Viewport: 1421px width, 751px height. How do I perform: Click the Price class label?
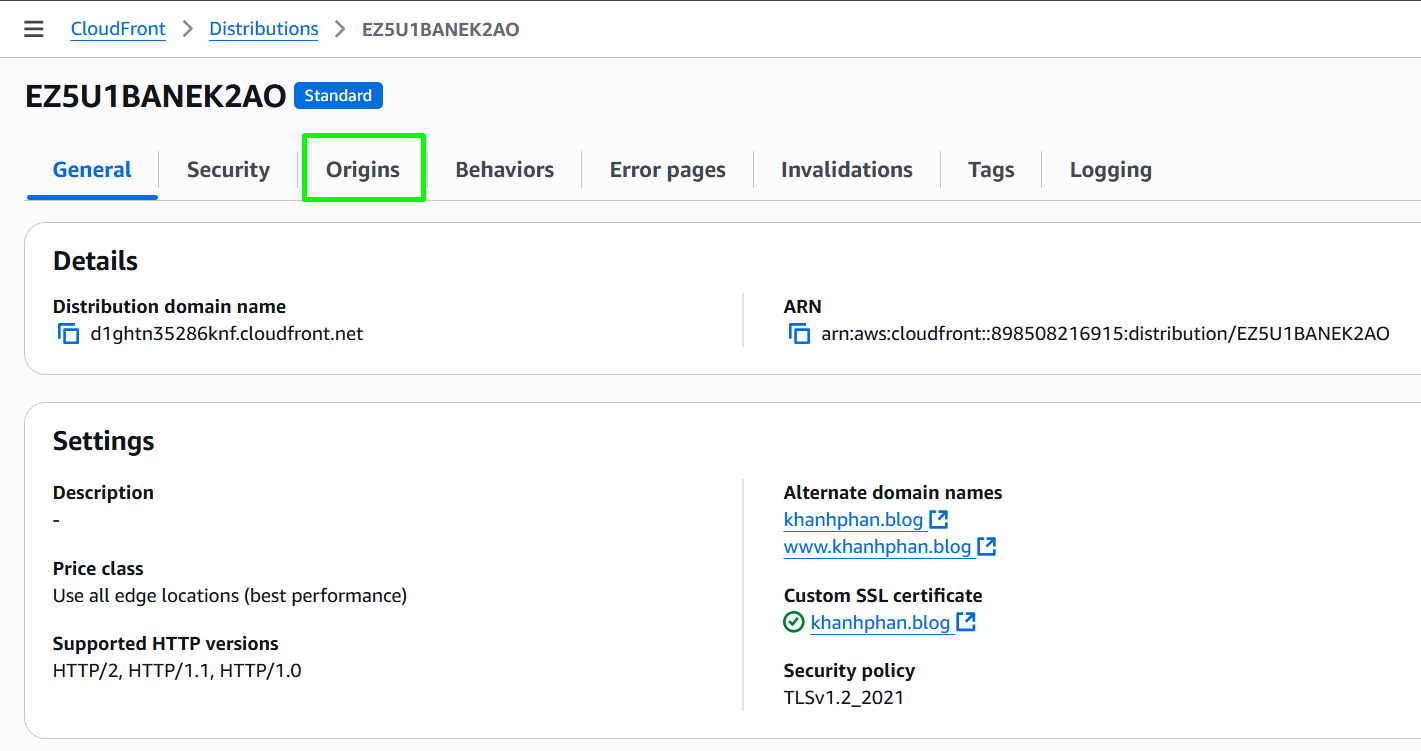pyautogui.click(x=98, y=569)
